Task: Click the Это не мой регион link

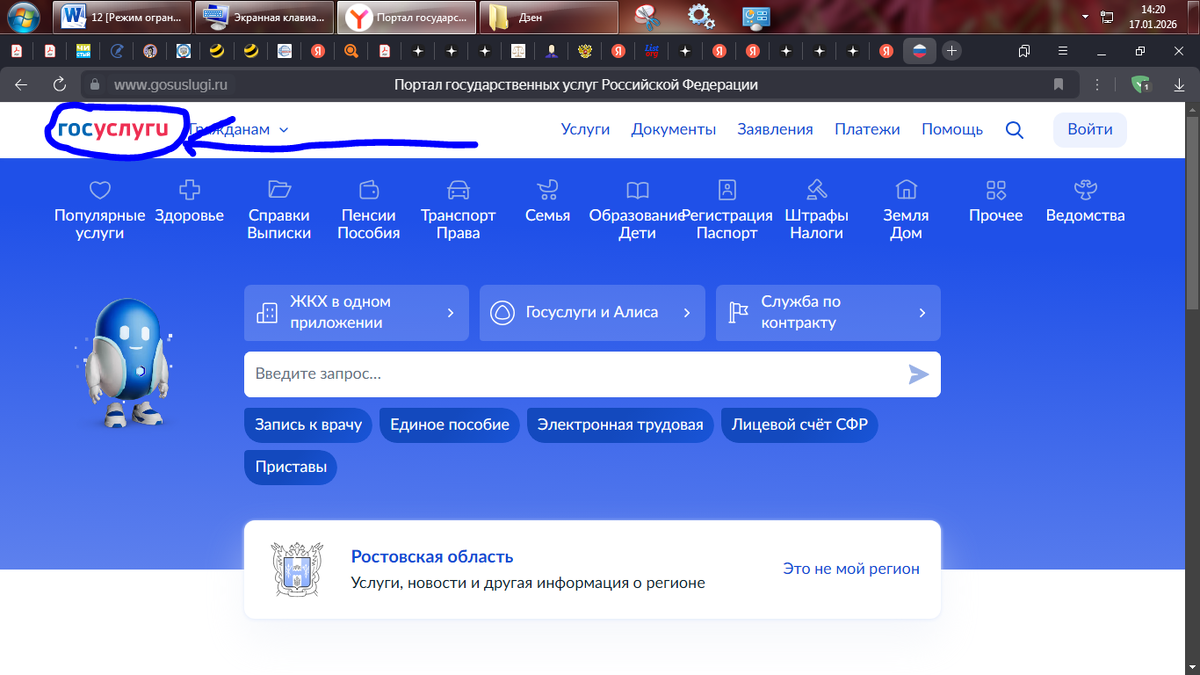Action: pos(851,568)
